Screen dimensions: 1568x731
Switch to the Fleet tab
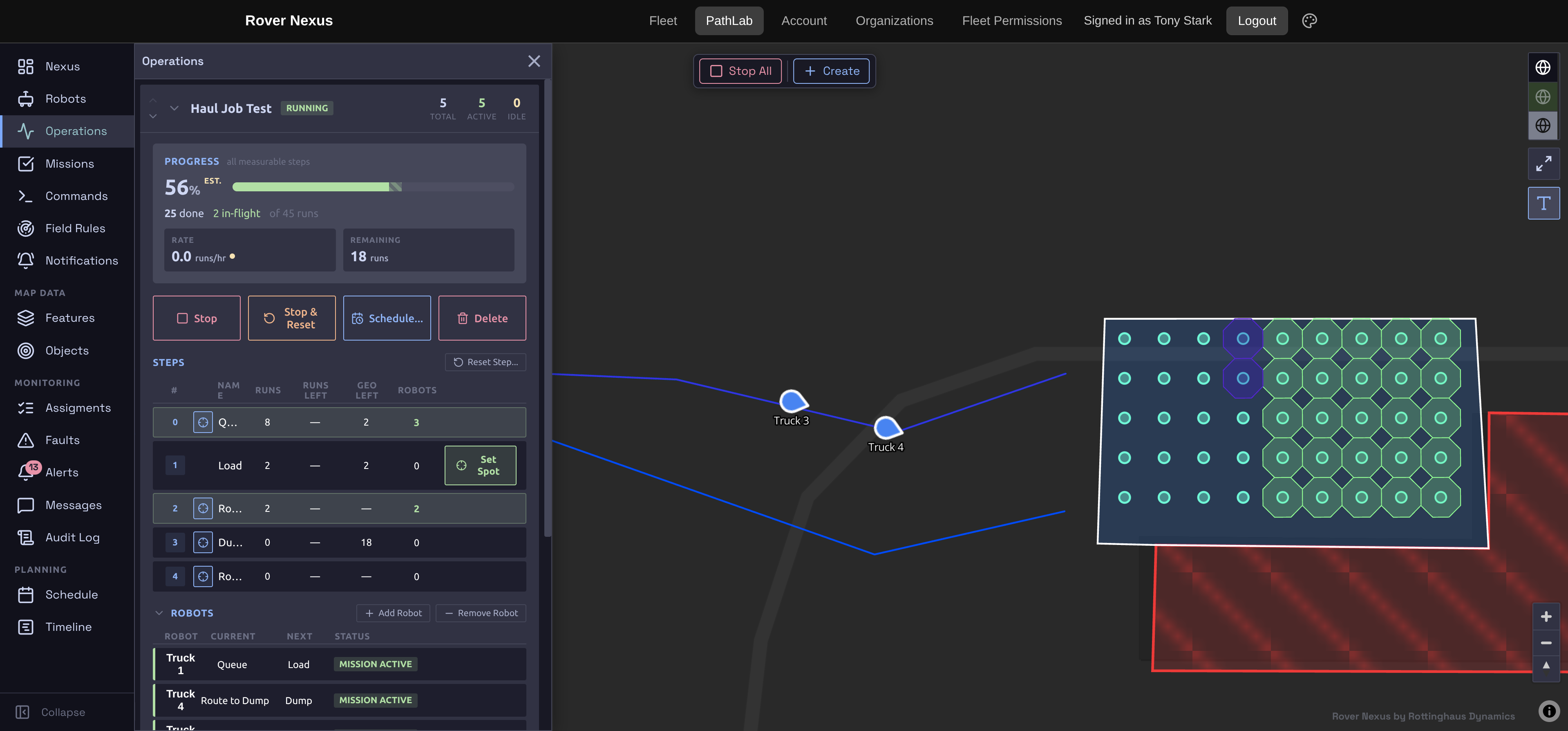point(663,21)
